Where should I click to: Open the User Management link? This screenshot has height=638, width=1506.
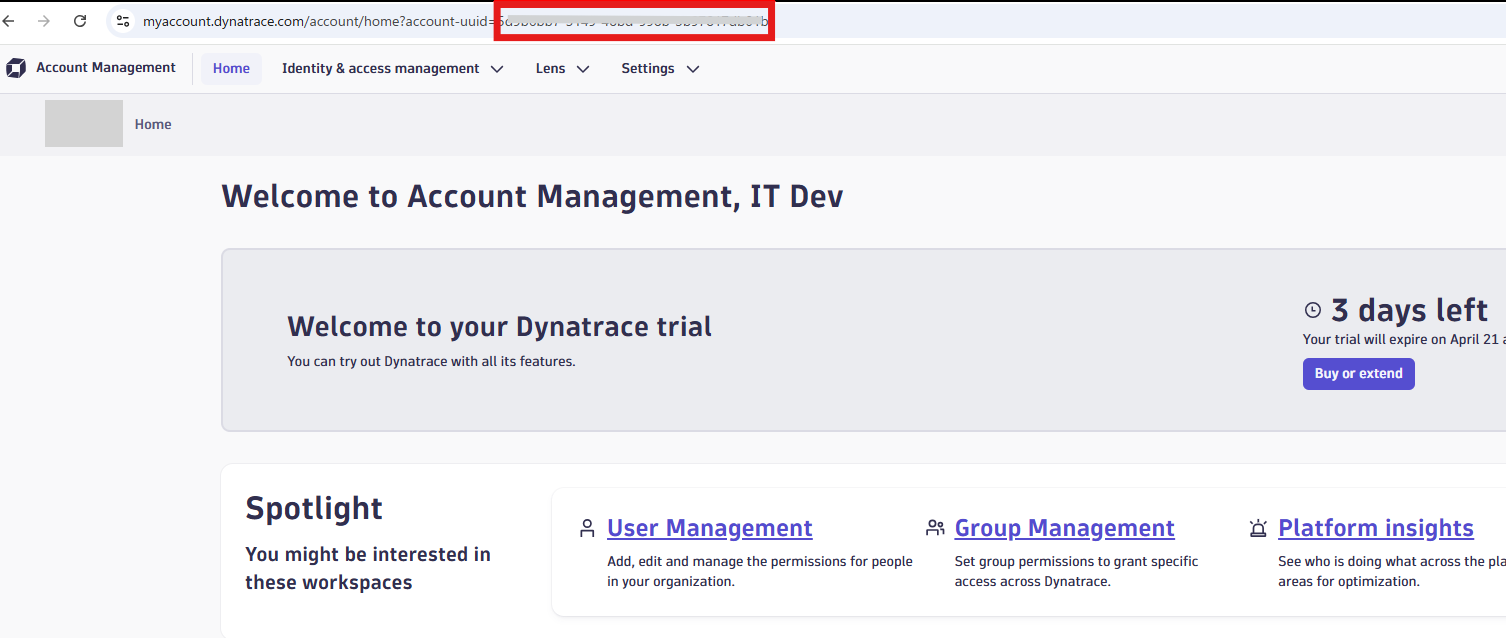coord(710,528)
